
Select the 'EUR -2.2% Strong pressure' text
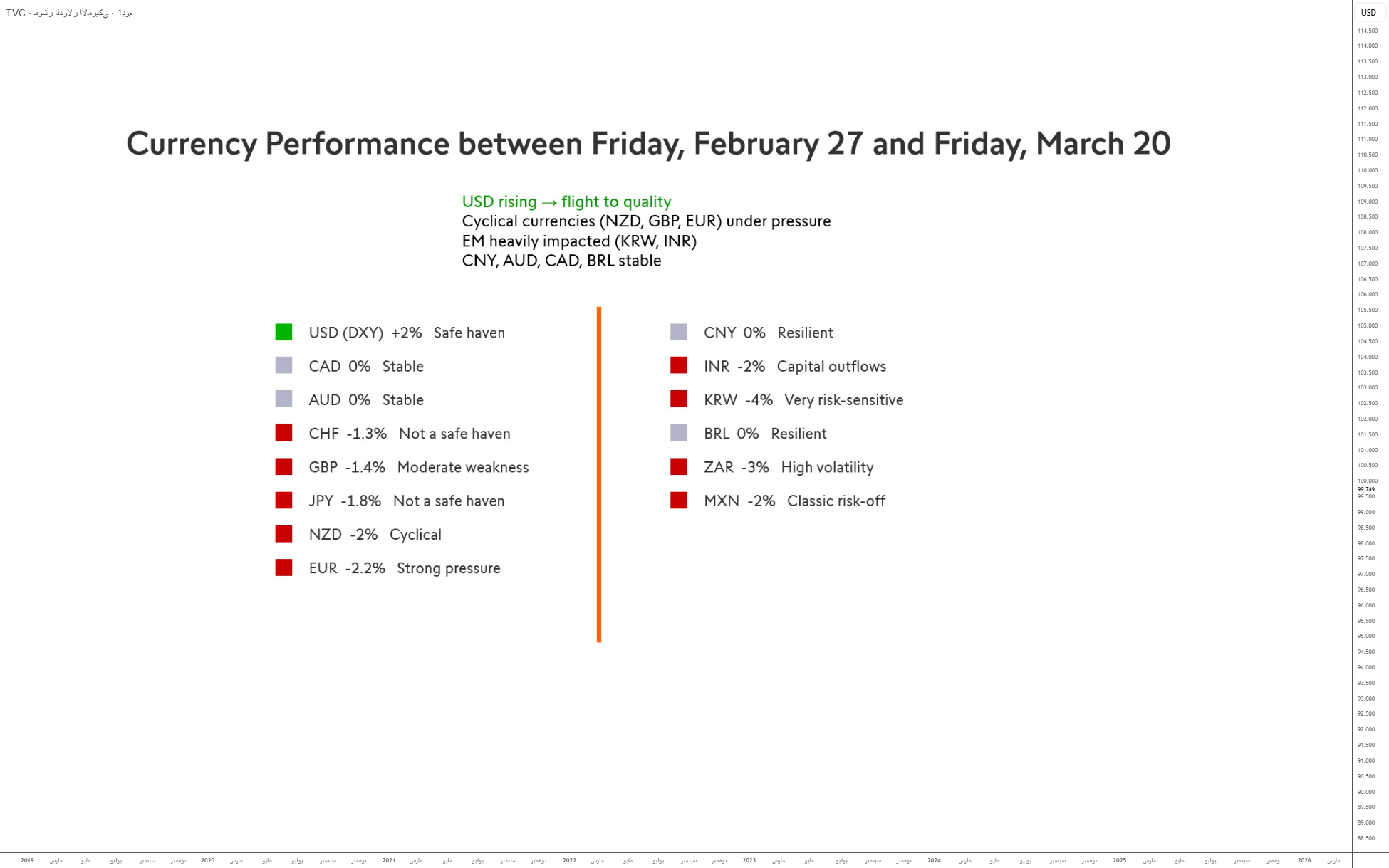pyautogui.click(x=404, y=568)
